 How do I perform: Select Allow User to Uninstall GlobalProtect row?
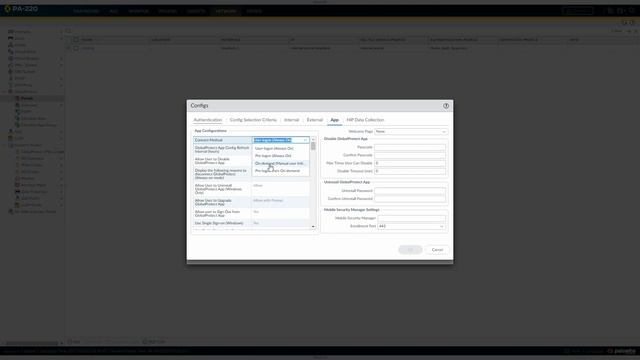coord(251,189)
